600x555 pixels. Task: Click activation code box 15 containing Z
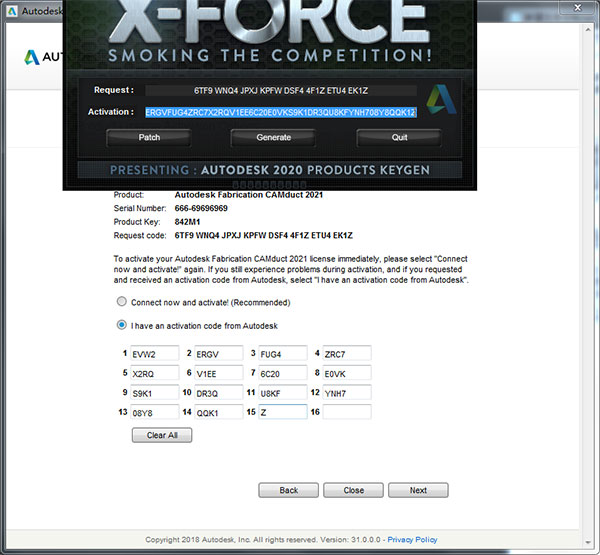[x=283, y=412]
